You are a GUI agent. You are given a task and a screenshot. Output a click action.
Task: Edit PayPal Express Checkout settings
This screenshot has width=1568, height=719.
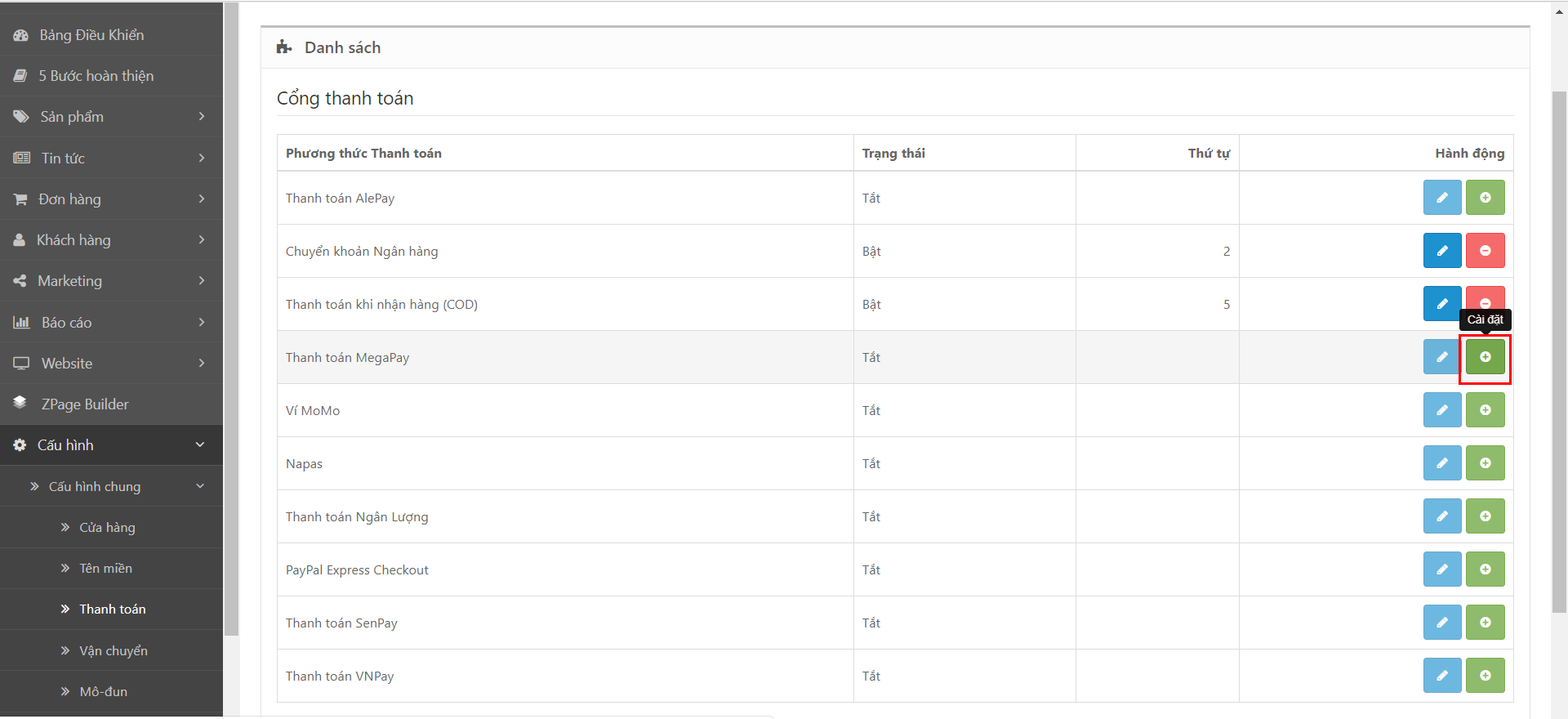1442,569
